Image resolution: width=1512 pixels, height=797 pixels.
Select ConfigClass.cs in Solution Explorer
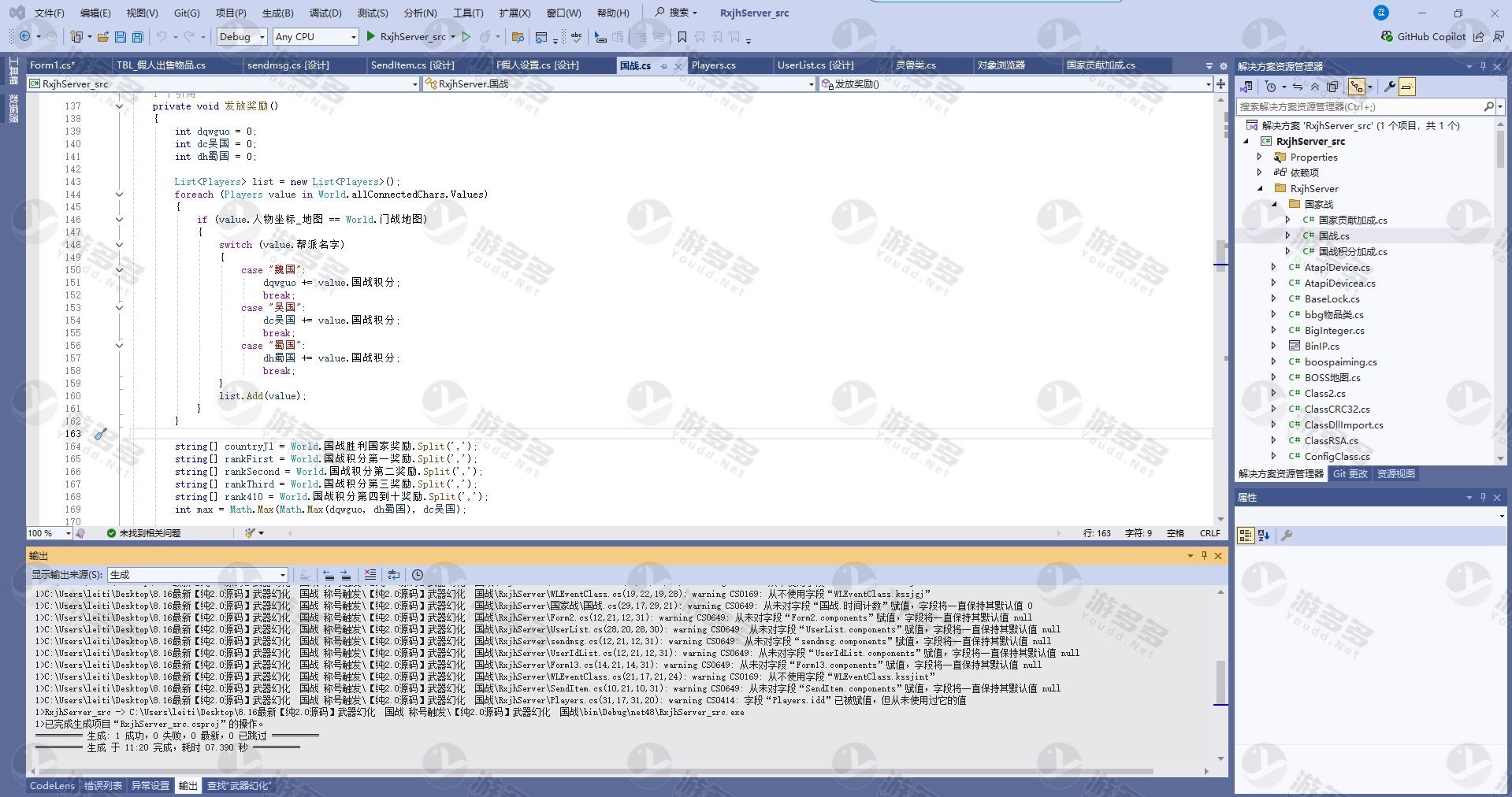click(x=1336, y=456)
